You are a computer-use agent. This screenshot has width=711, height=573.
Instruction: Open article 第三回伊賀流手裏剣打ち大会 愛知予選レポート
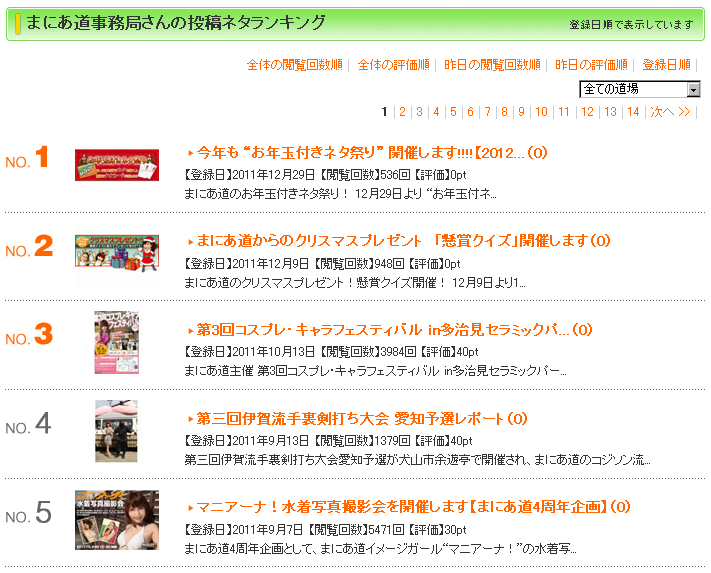(x=361, y=419)
